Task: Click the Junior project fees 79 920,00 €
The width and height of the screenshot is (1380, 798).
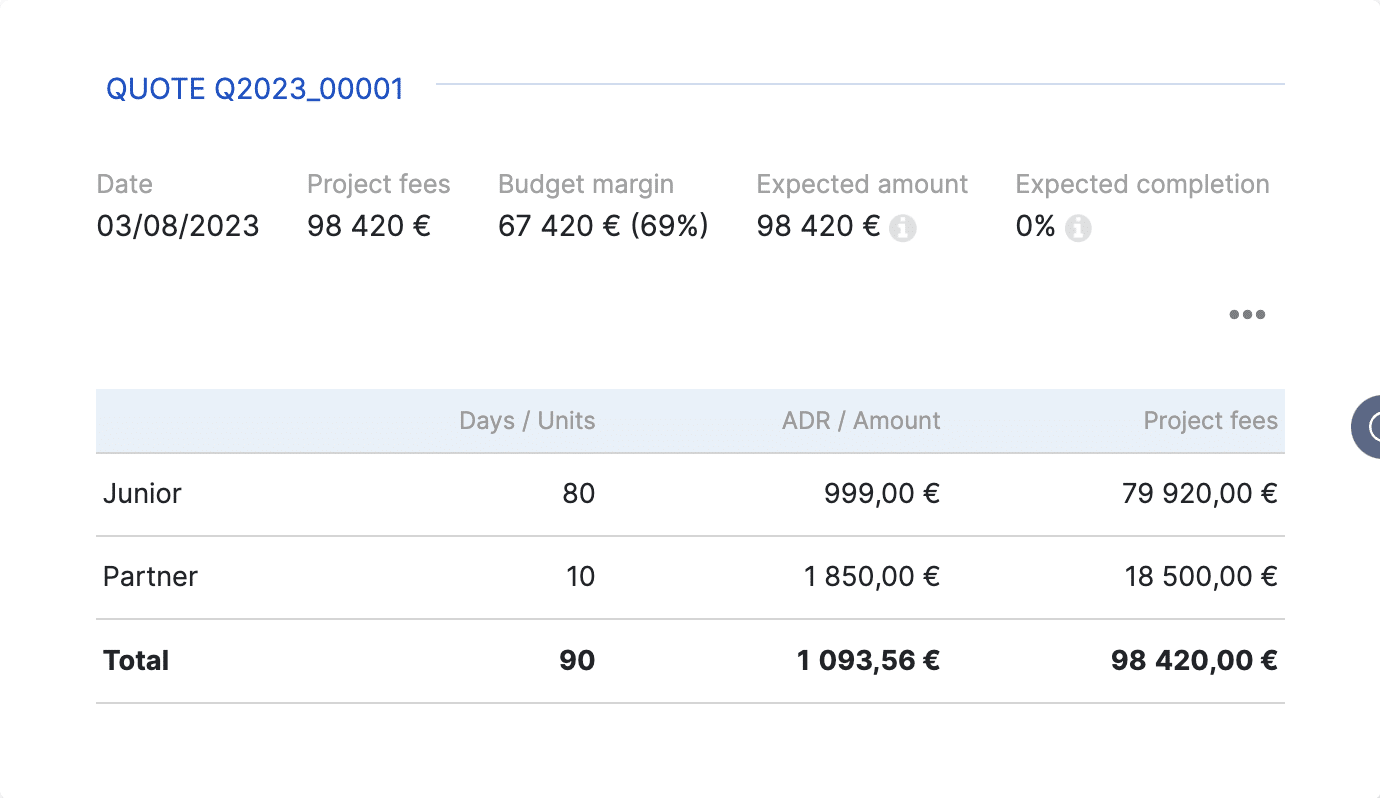Action: [x=1199, y=494]
